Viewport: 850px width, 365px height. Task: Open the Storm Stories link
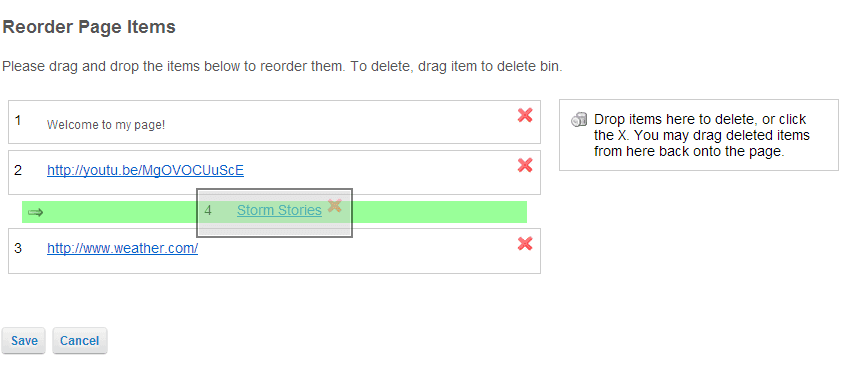pos(279,210)
